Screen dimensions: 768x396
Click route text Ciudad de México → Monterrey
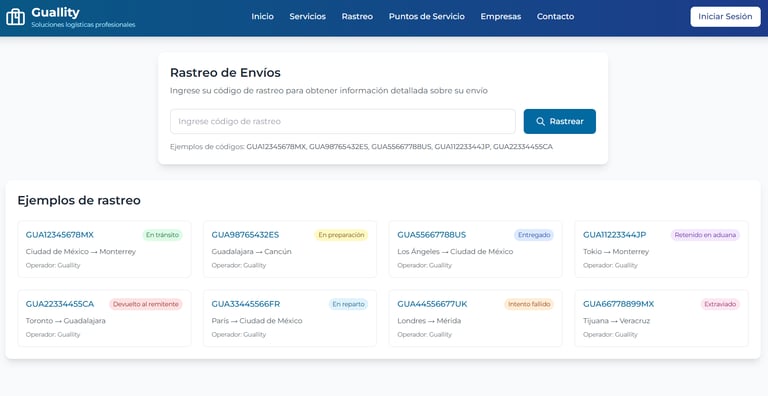[x=81, y=251]
